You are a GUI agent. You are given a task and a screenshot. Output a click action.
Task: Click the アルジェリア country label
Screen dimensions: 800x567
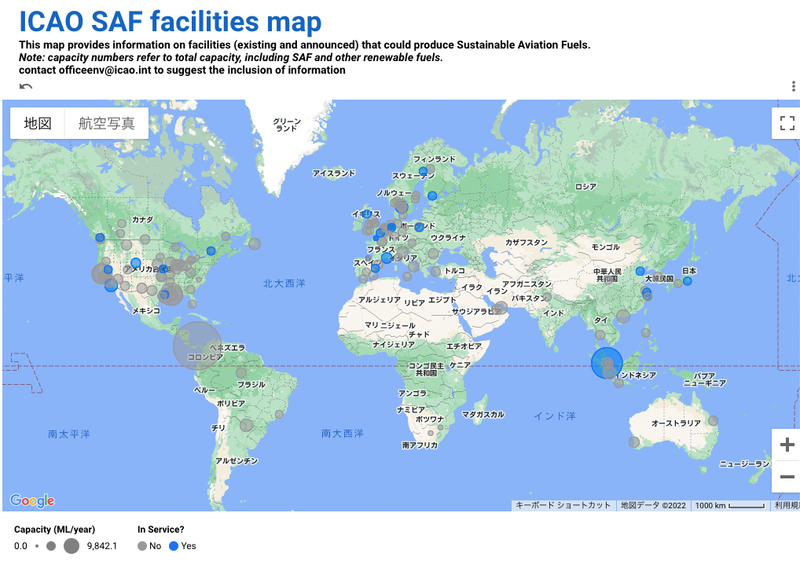[379, 300]
